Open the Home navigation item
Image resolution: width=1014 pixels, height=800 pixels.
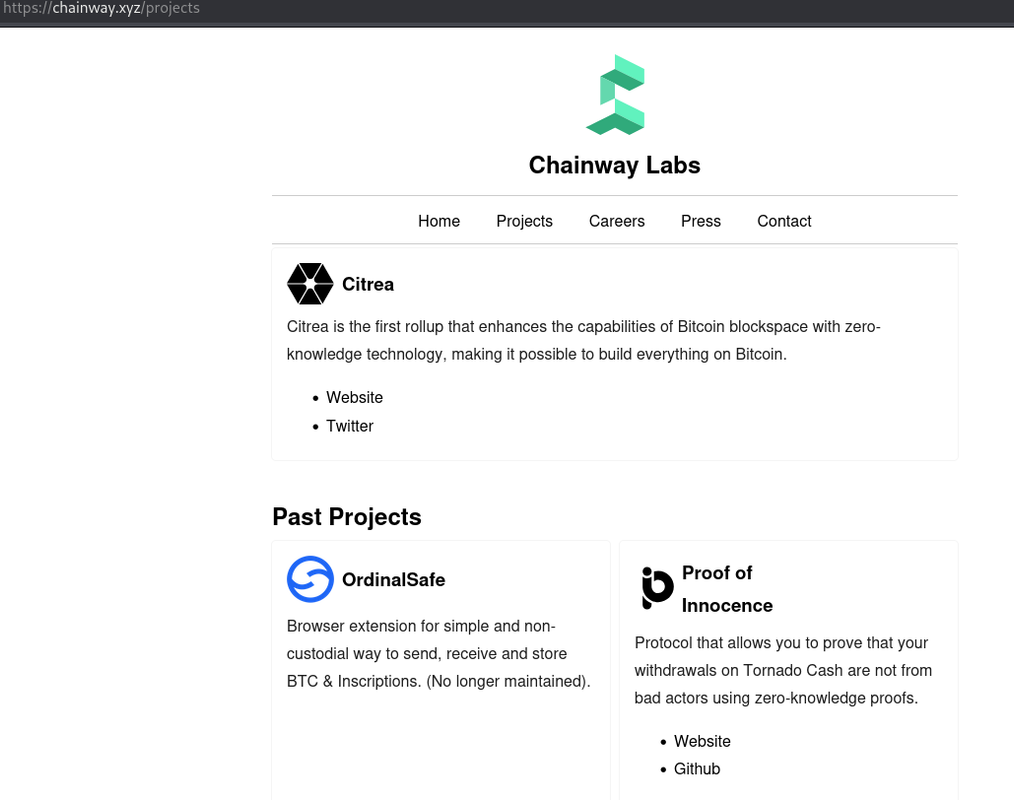[x=438, y=221]
